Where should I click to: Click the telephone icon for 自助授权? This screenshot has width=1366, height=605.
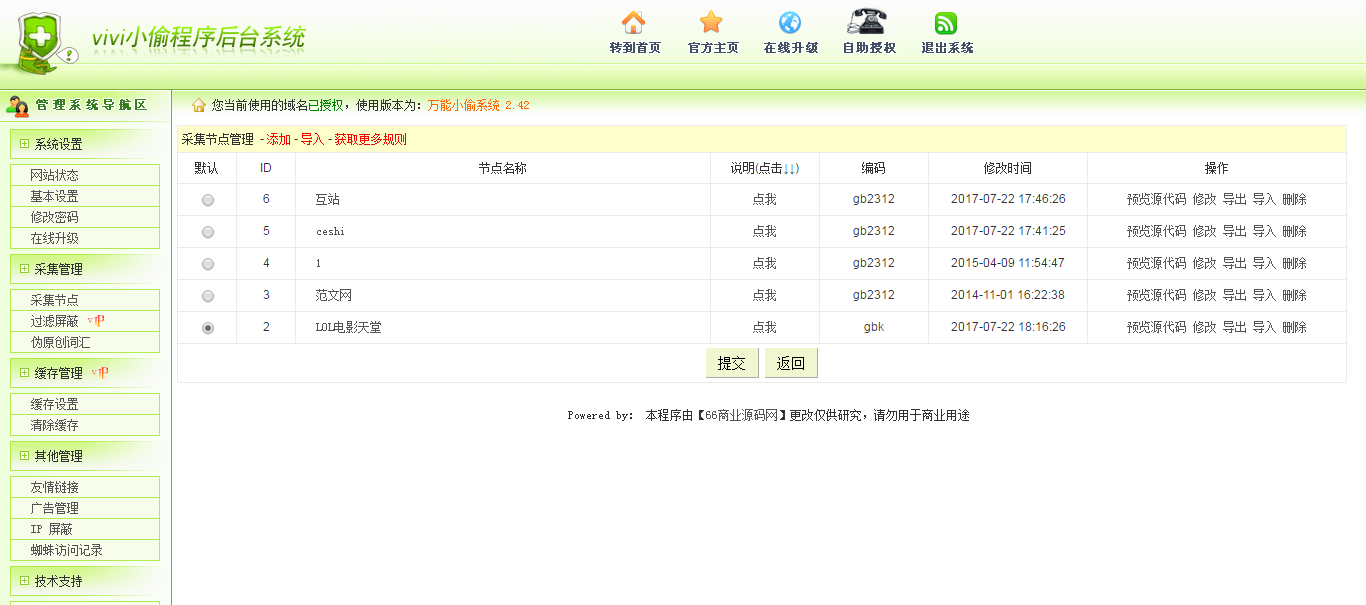[867, 21]
